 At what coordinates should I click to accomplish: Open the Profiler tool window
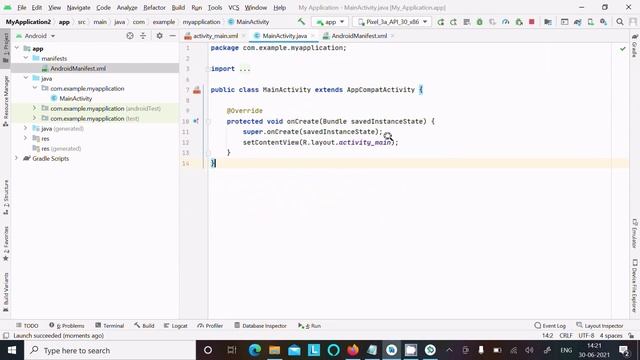pyautogui.click(x=210, y=326)
